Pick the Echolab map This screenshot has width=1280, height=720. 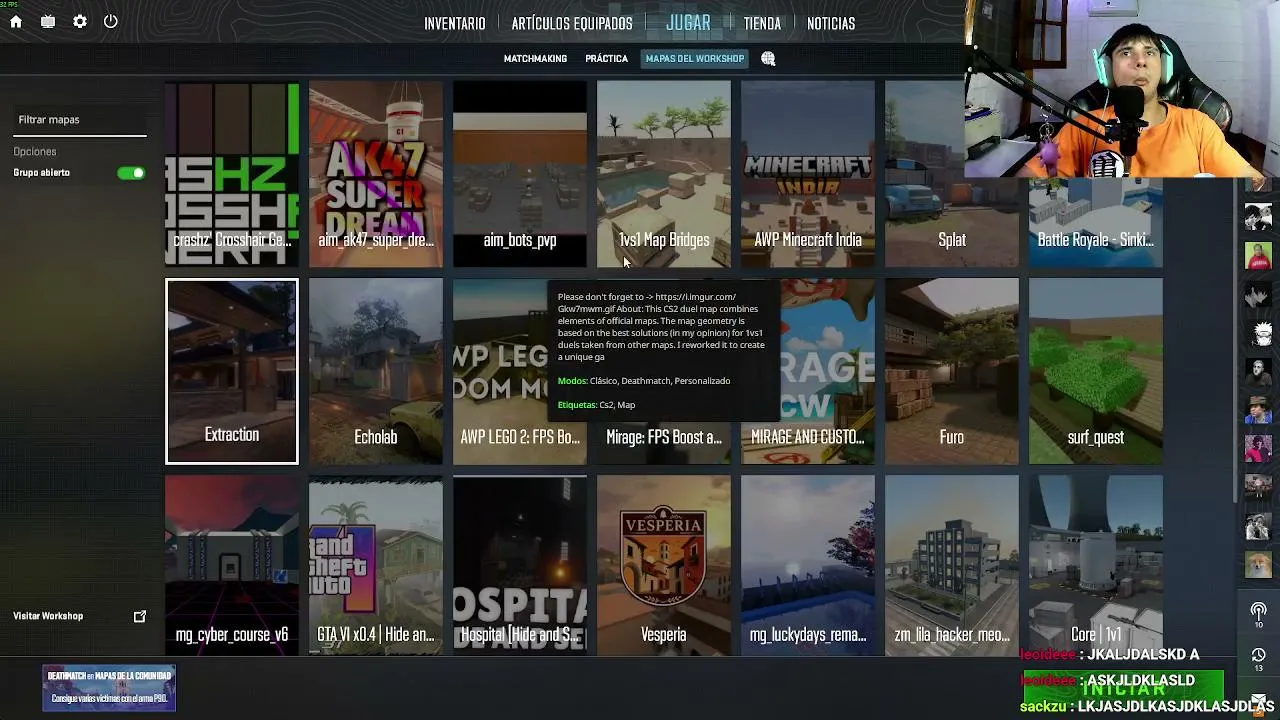pyautogui.click(x=376, y=371)
